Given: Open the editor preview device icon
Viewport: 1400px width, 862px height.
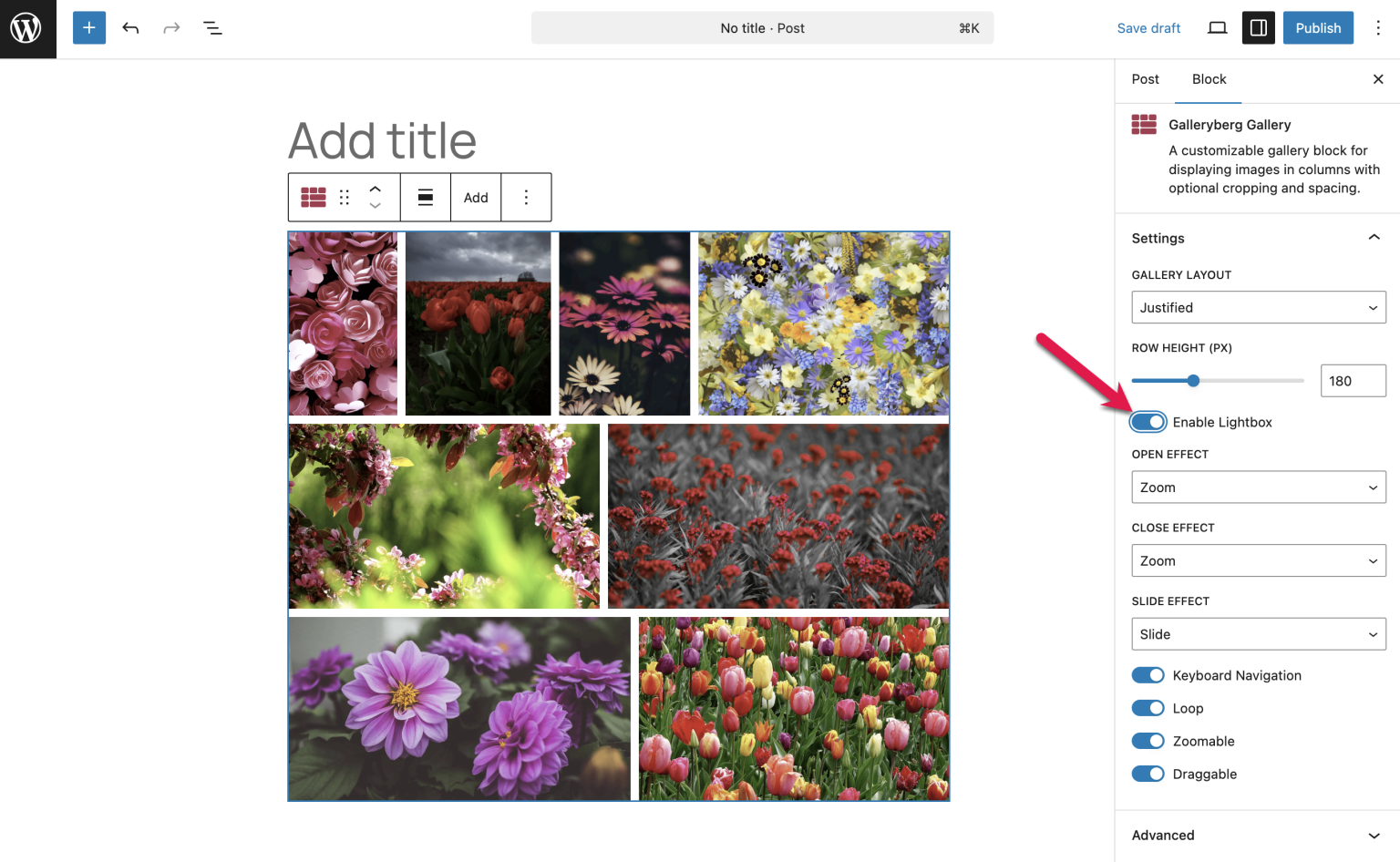Looking at the screenshot, I should click(1217, 27).
